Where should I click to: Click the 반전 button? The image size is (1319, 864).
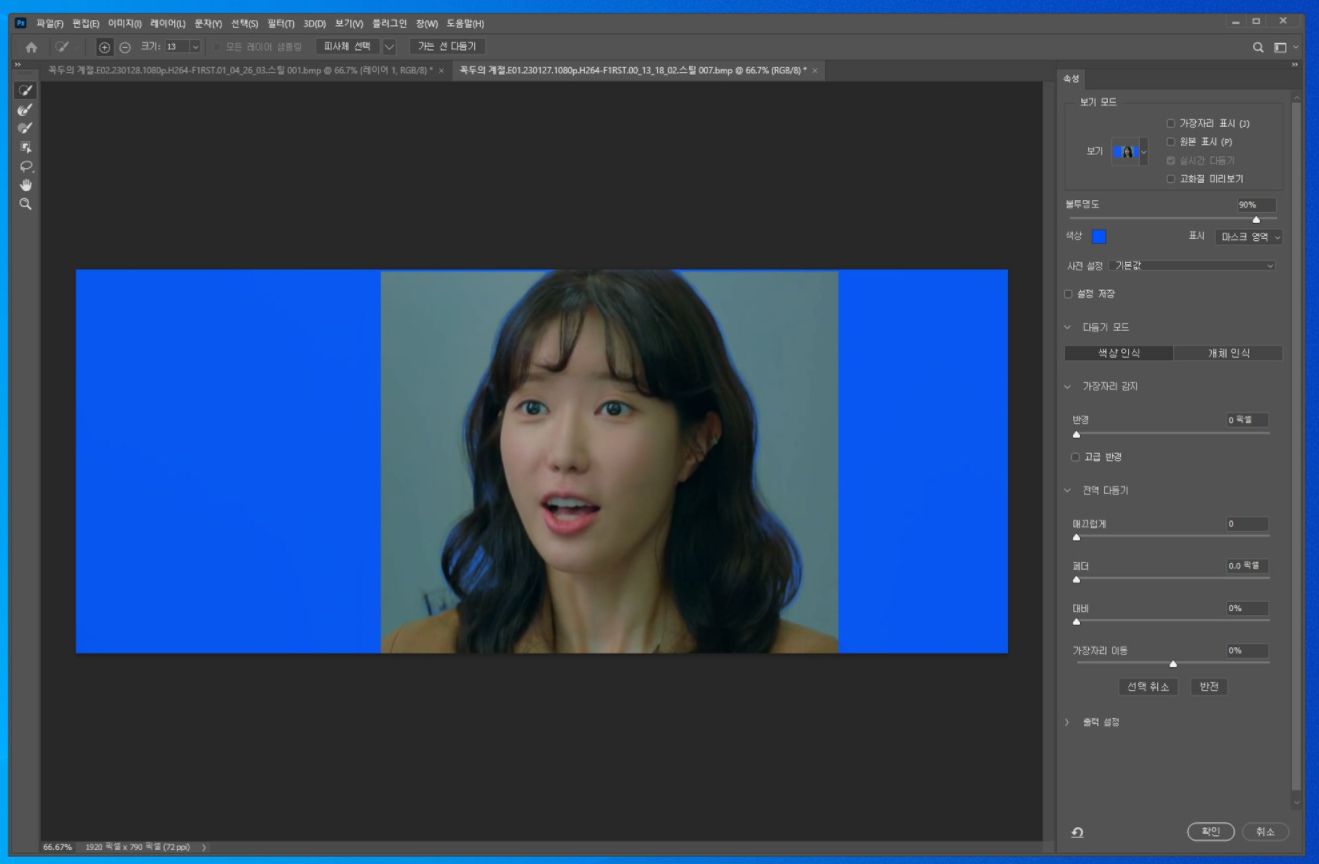(1208, 687)
